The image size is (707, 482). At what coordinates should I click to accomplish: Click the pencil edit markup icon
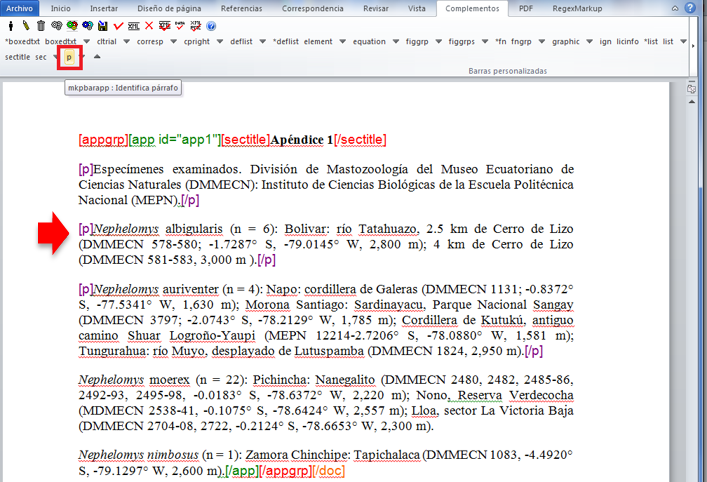point(25,25)
